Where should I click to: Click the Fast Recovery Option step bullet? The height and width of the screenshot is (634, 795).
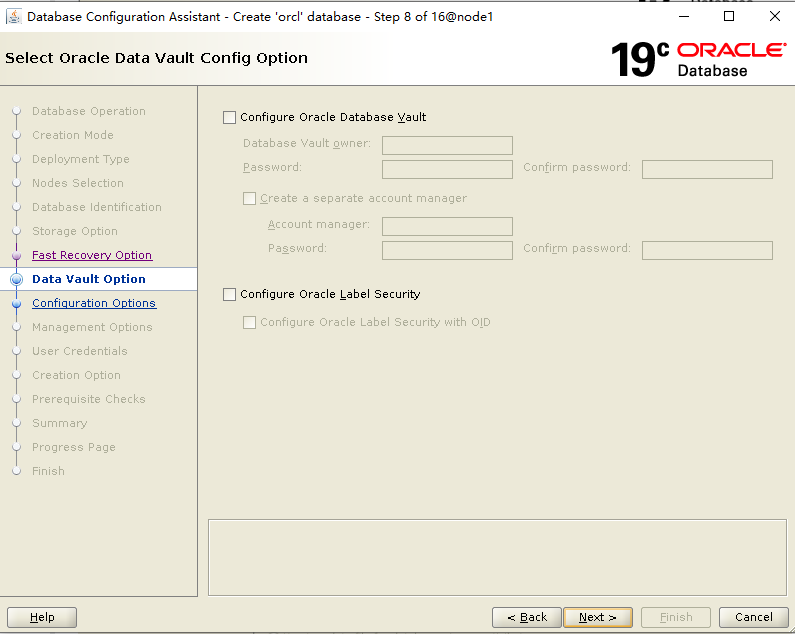coord(16,256)
